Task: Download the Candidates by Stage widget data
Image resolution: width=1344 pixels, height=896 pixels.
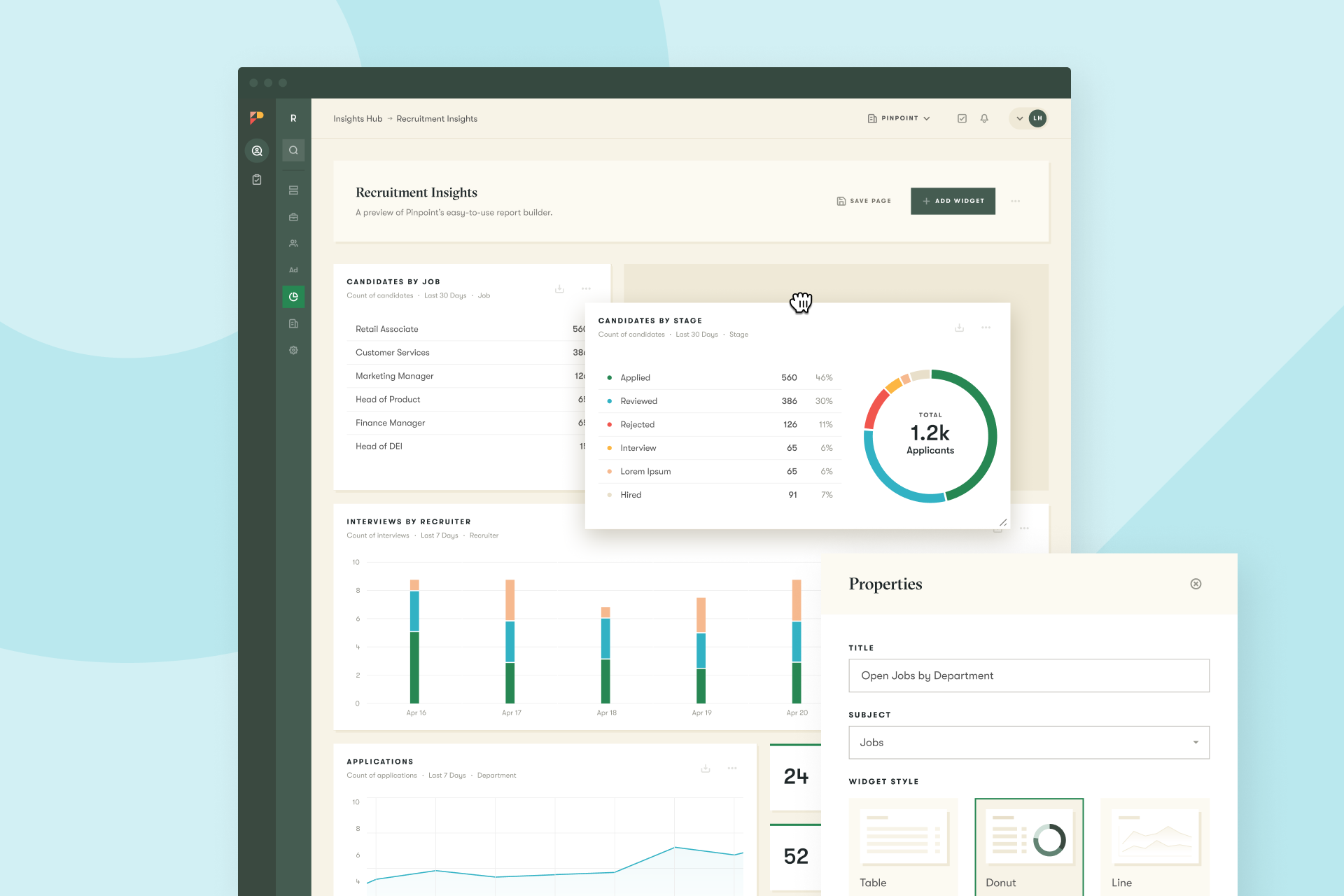Action: pos(959,327)
